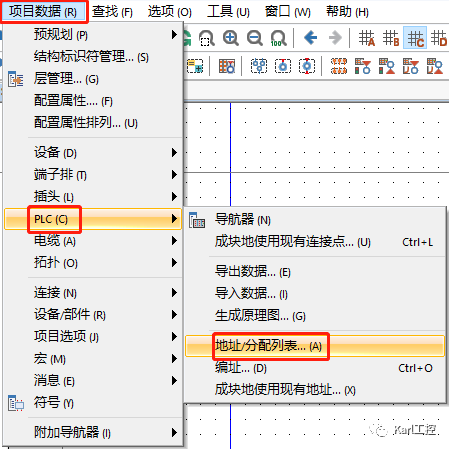Toggle the active grid C icon
The width and height of the screenshot is (449, 449).
point(415,38)
